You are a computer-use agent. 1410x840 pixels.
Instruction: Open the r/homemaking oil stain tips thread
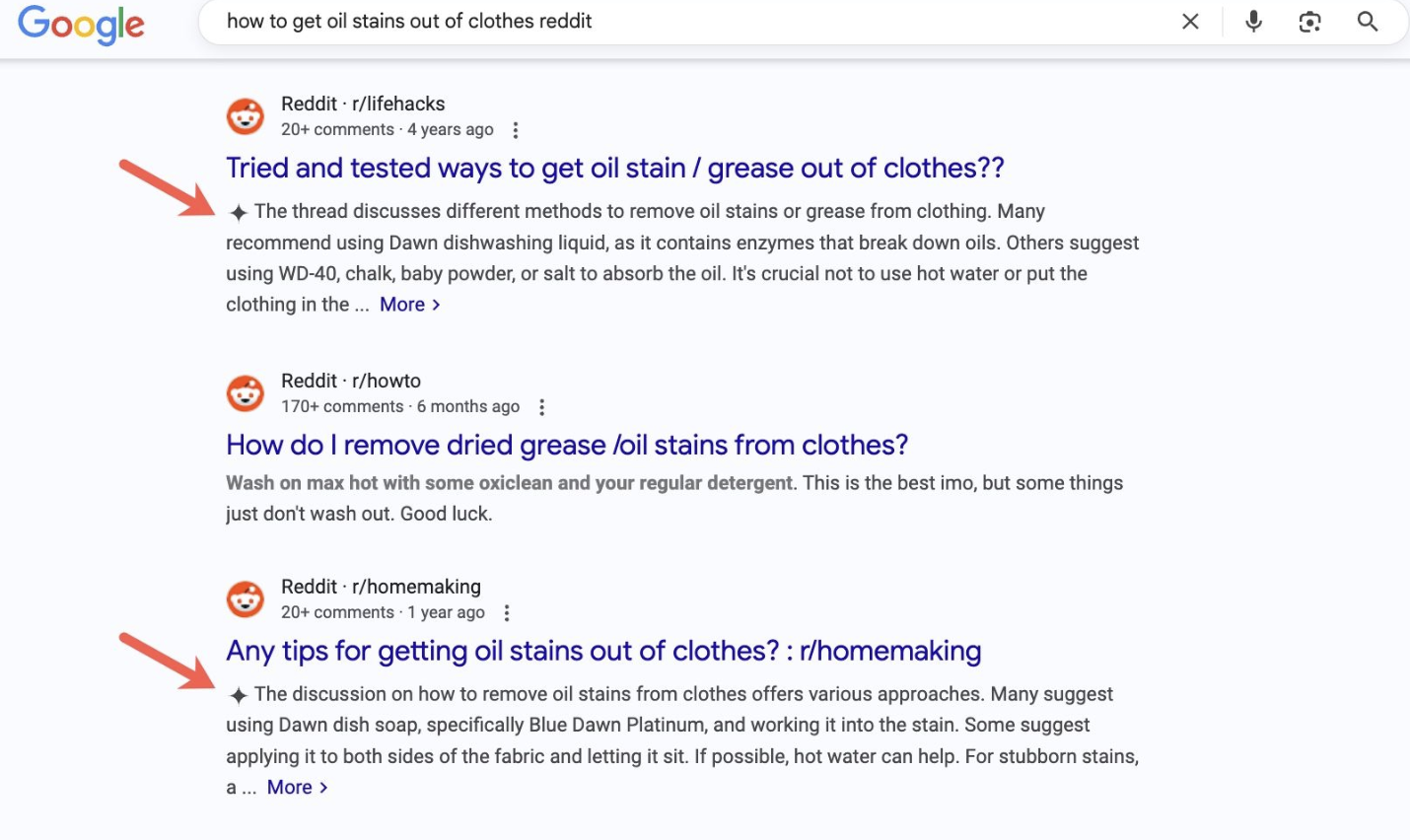(x=603, y=651)
